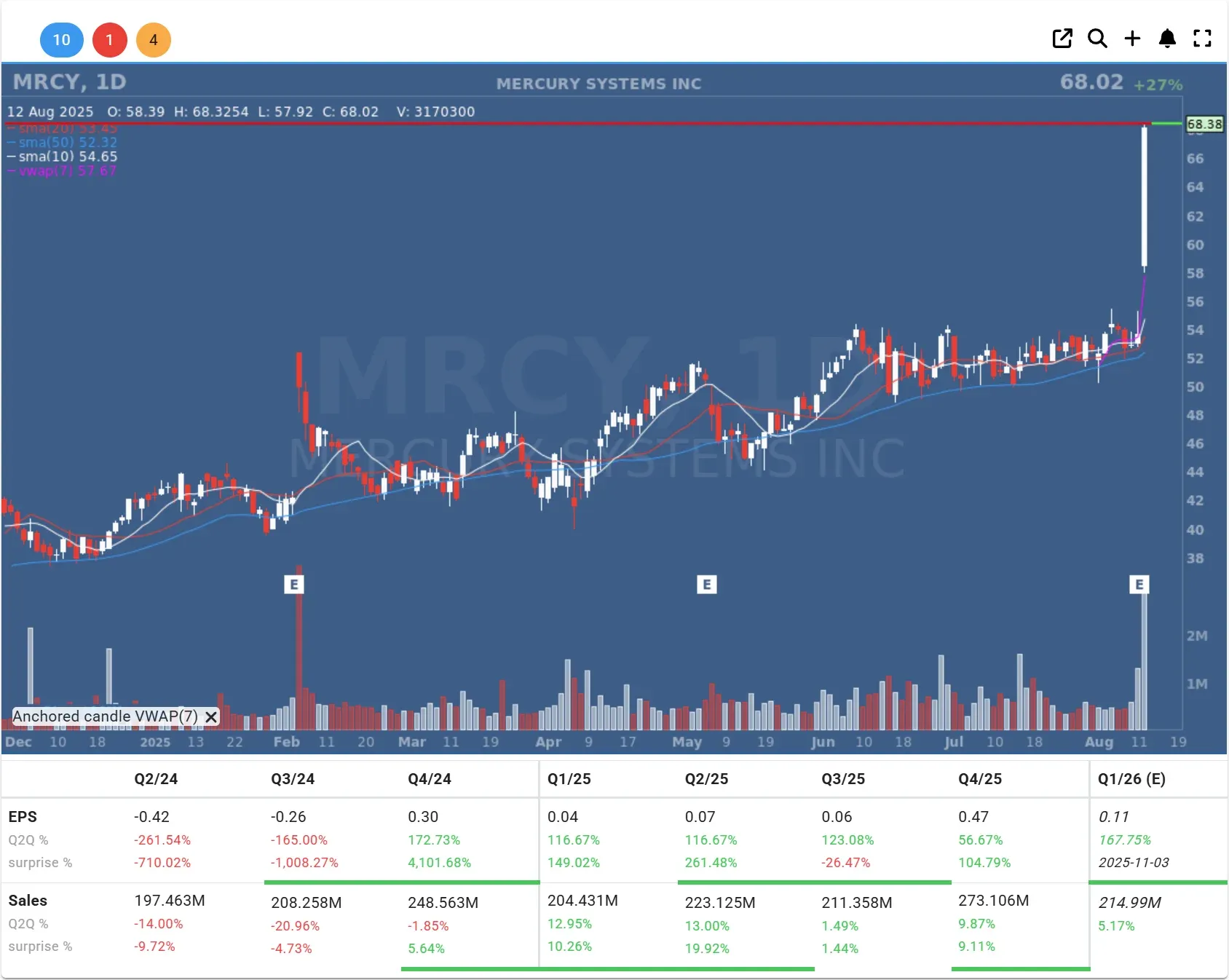Click the red badge showing 1
Image resolution: width=1229 pixels, height=980 pixels.
[110, 40]
